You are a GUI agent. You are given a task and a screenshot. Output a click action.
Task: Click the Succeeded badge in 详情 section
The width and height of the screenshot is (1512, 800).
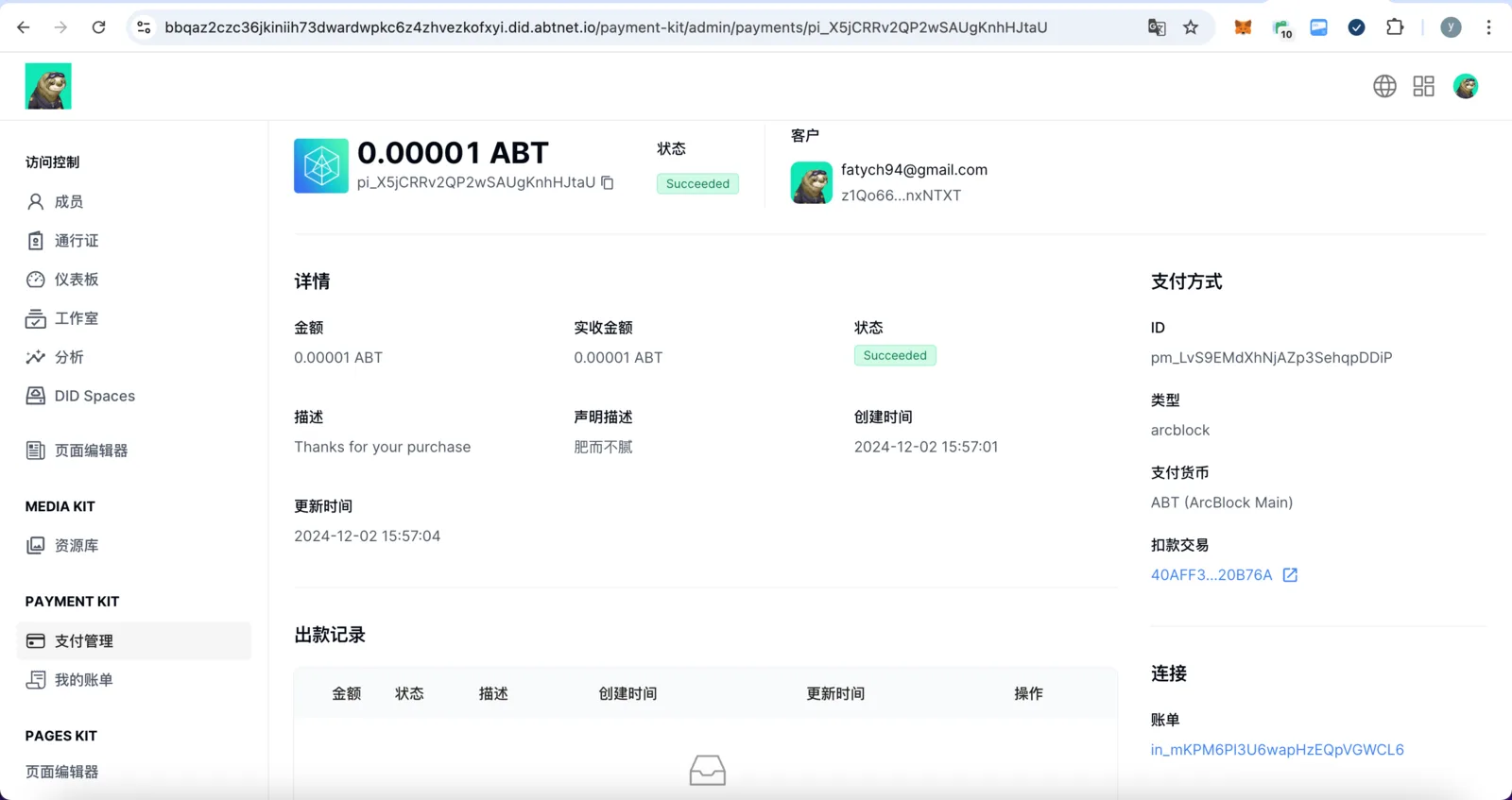click(895, 355)
